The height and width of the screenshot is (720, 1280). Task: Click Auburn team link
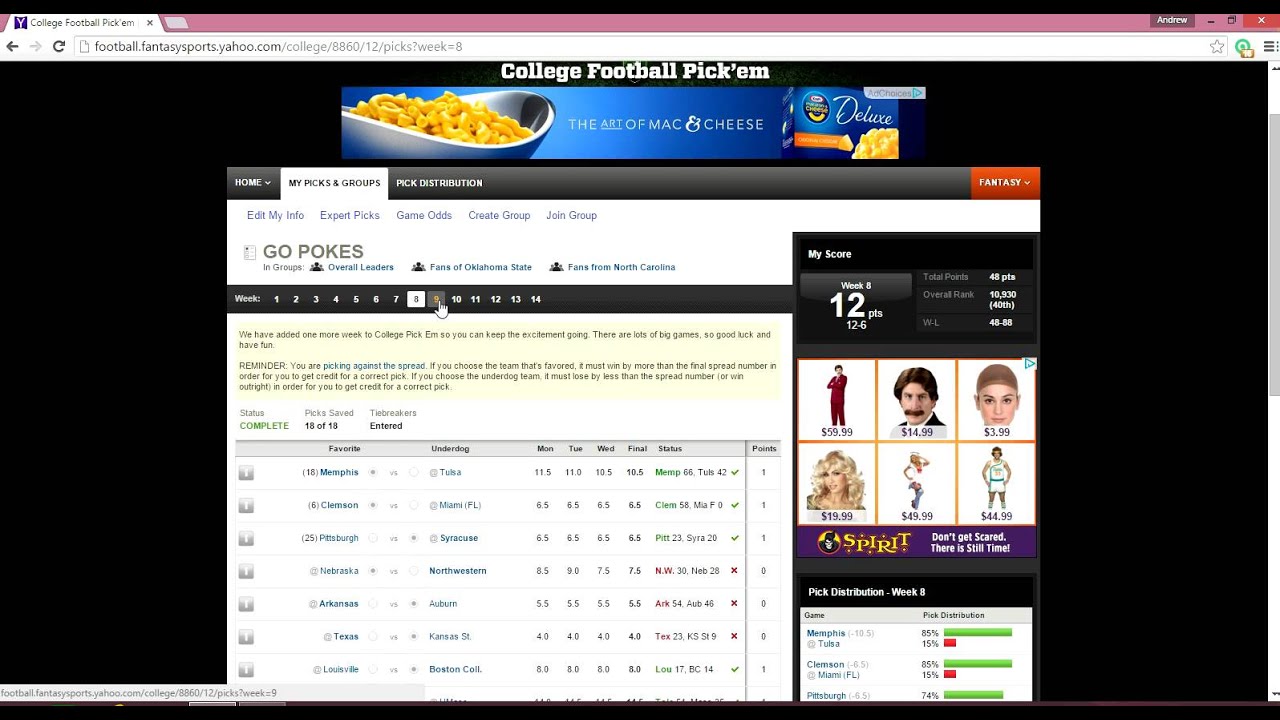(443, 604)
